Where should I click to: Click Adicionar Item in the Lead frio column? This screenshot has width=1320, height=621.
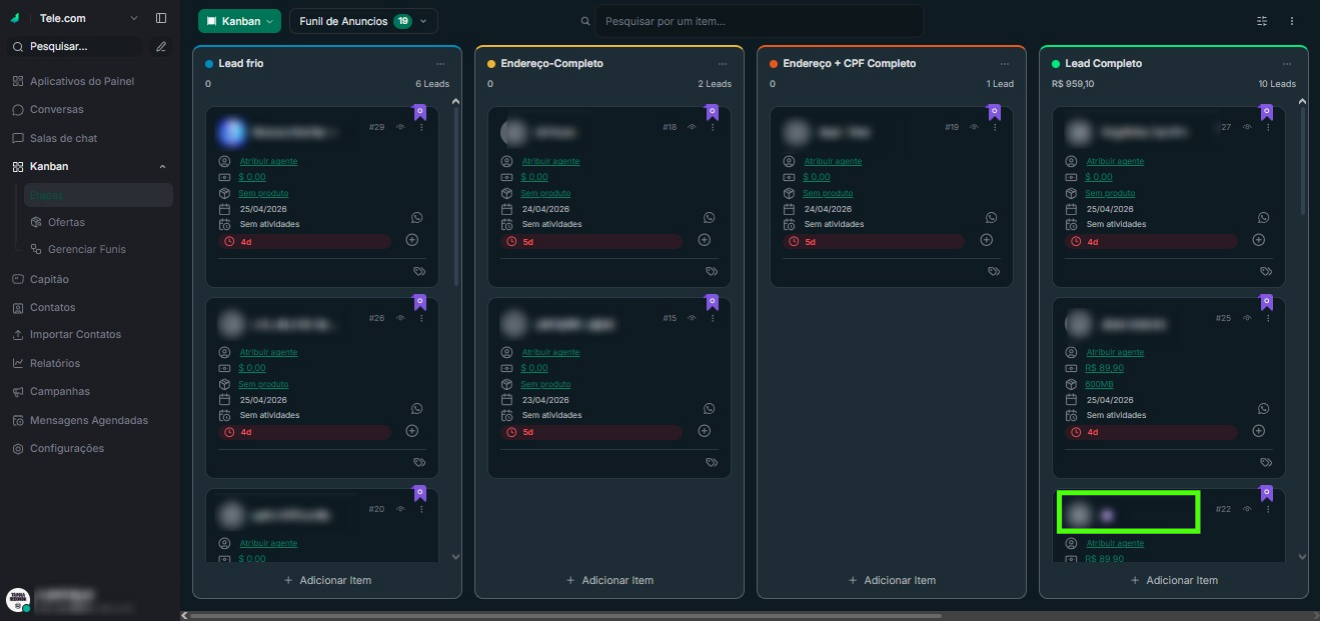(x=327, y=580)
